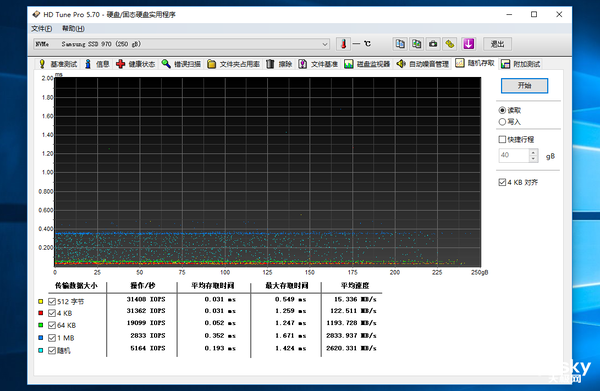Click the blue 1 MB legend swatch
The width and height of the screenshot is (600, 391).
tap(41, 337)
